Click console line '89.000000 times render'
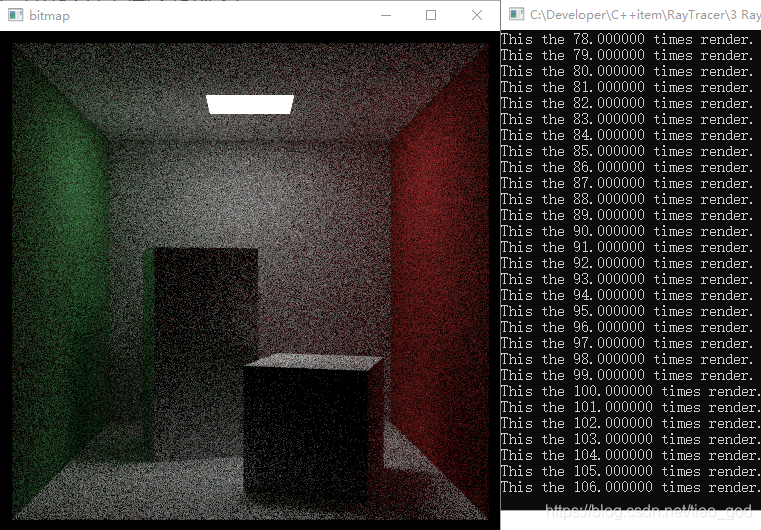Image resolution: width=761 pixels, height=530 pixels. coord(627,215)
